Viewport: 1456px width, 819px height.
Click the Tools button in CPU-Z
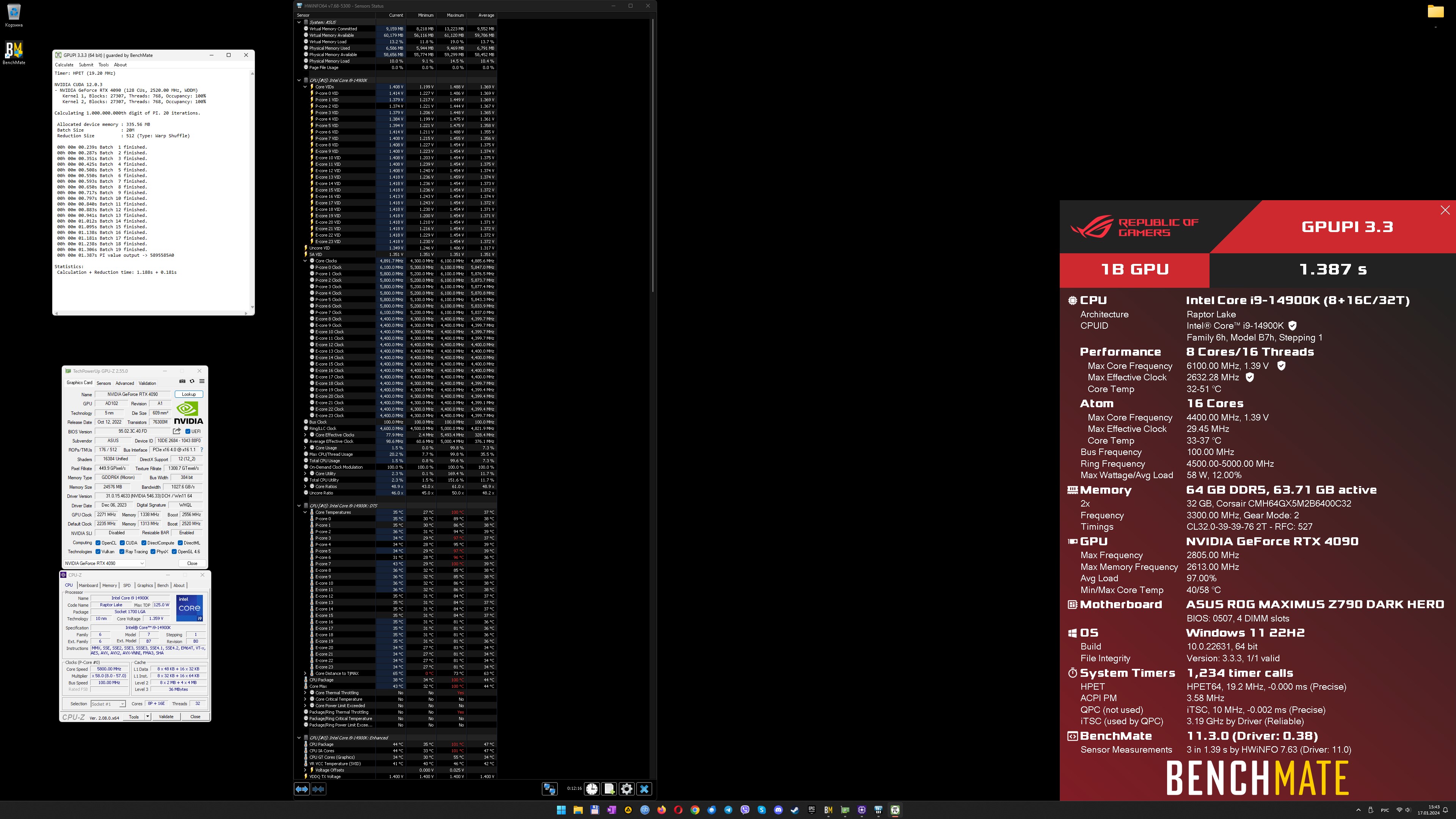pyautogui.click(x=134, y=717)
